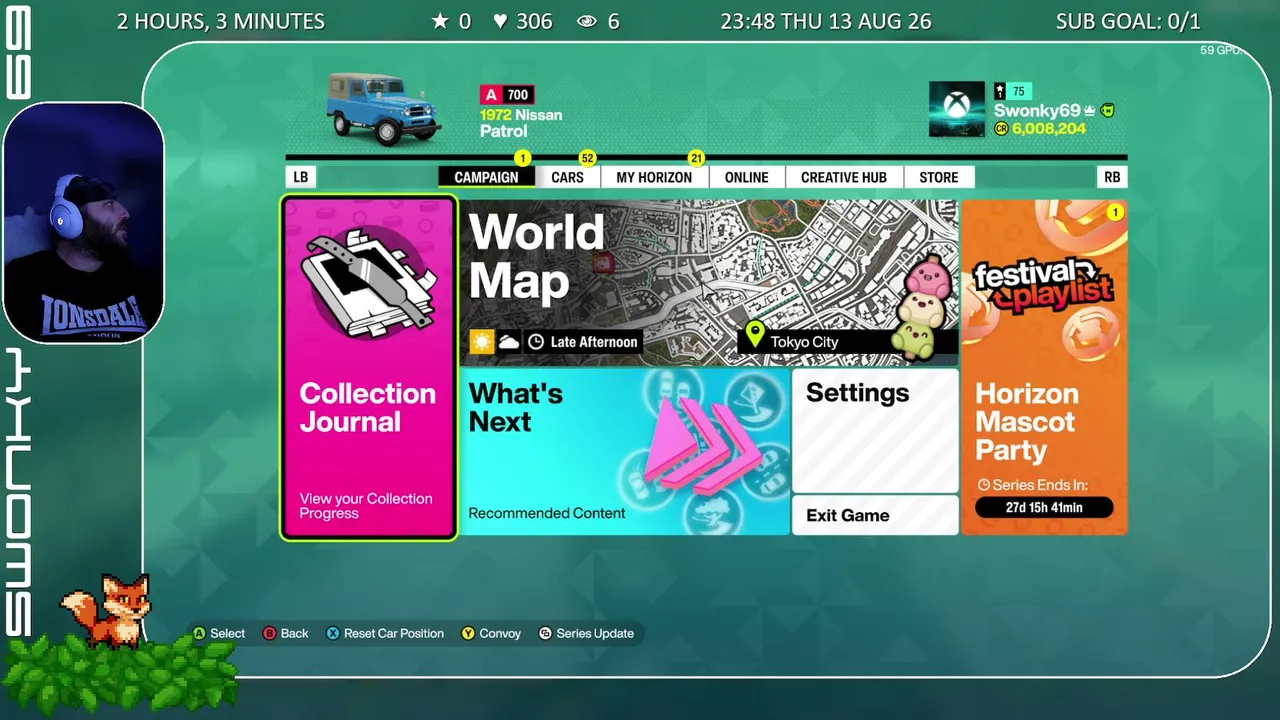Screen dimensions: 1280x720
Task: Click the 21 badge above My Horizon
Action: [x=696, y=158]
